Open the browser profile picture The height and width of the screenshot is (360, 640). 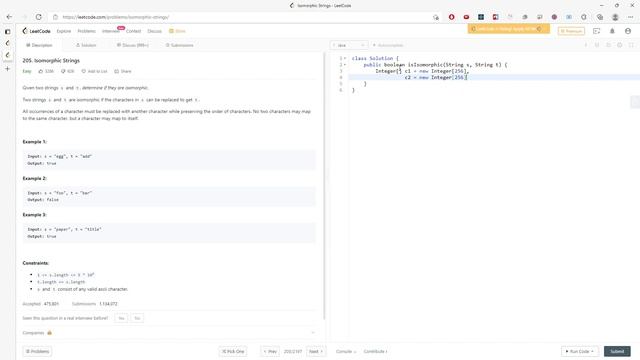(615, 17)
